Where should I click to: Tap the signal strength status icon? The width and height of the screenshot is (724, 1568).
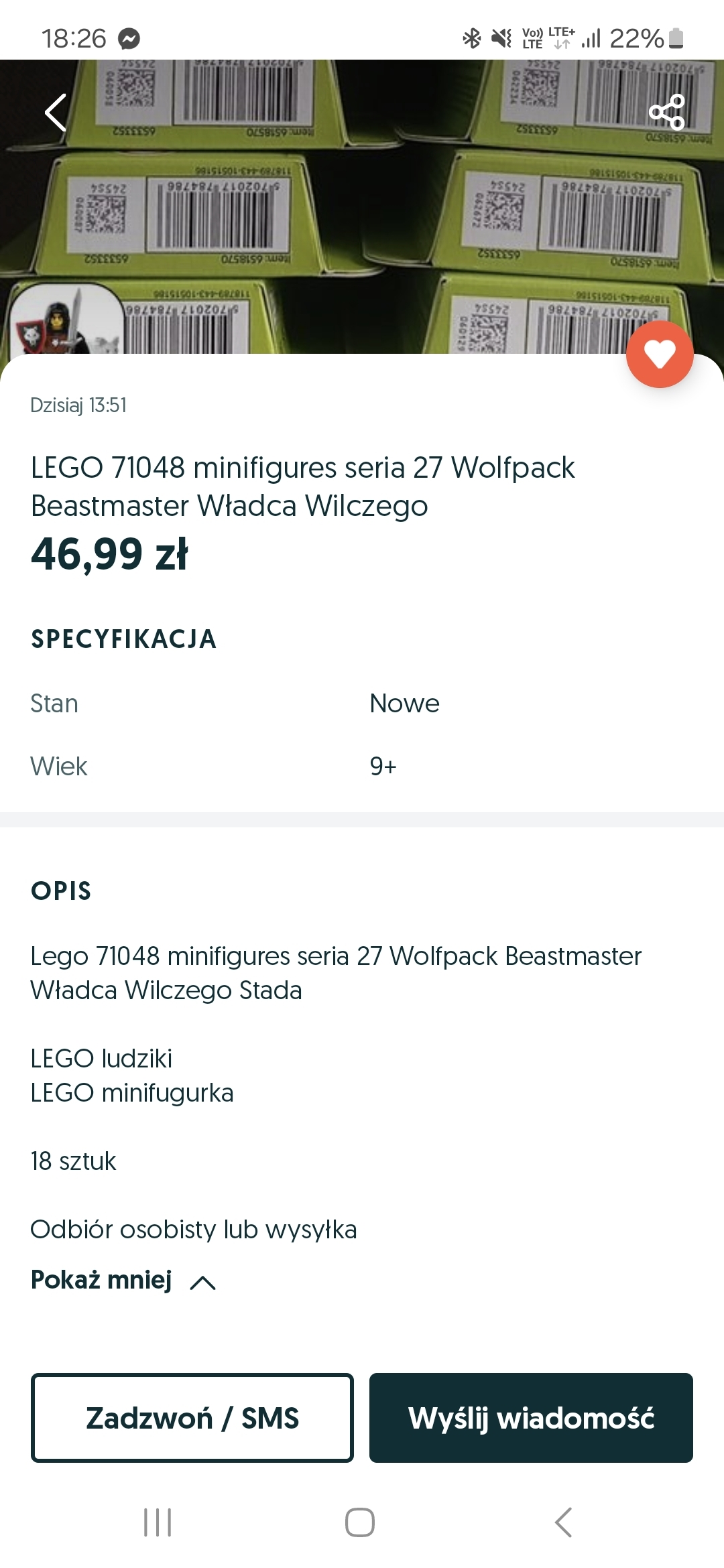tap(591, 38)
